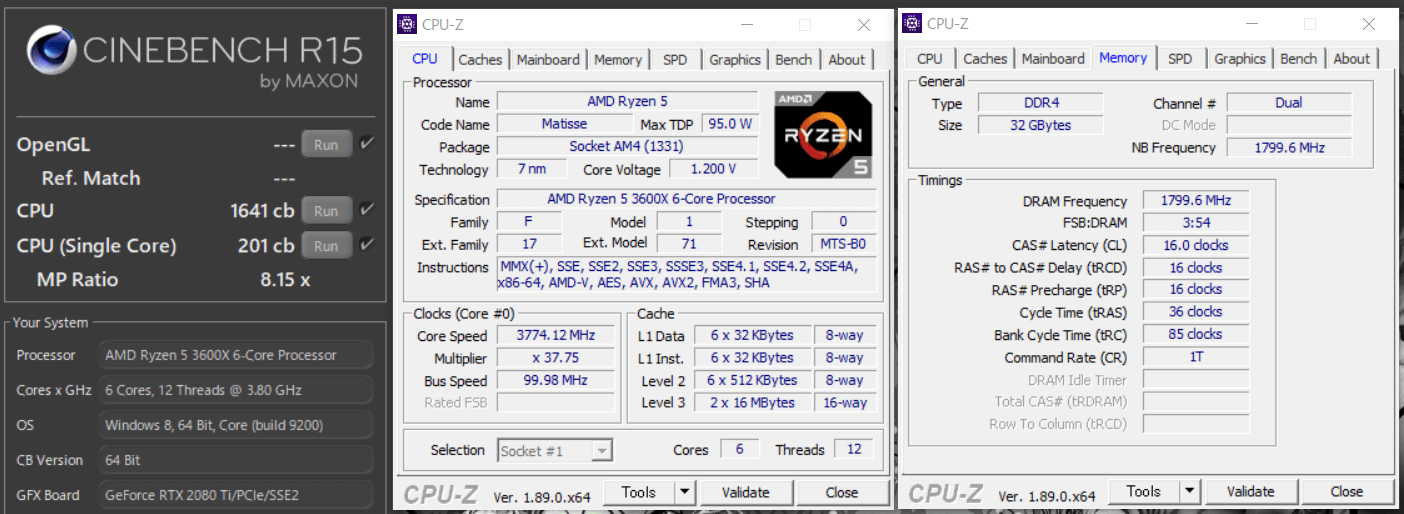Click the MP Ratio value 8.15 x
Image resolution: width=1404 pixels, height=514 pixels.
pos(285,280)
